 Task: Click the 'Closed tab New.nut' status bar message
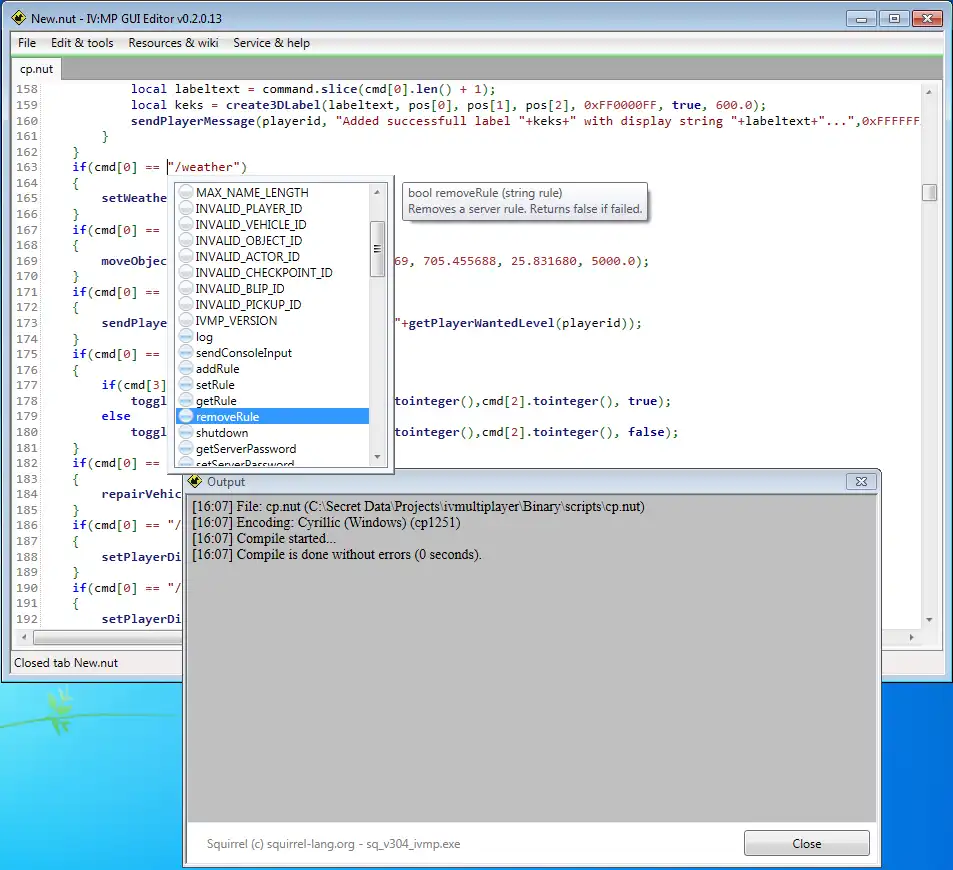click(x=66, y=663)
